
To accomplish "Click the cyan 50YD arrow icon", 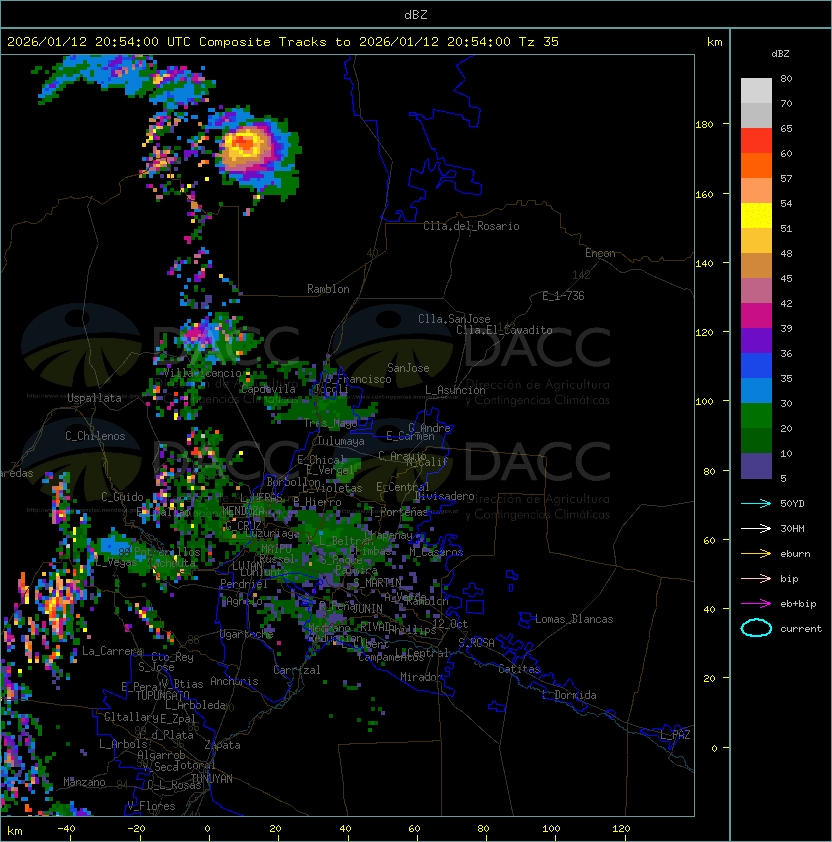I will 756,503.
